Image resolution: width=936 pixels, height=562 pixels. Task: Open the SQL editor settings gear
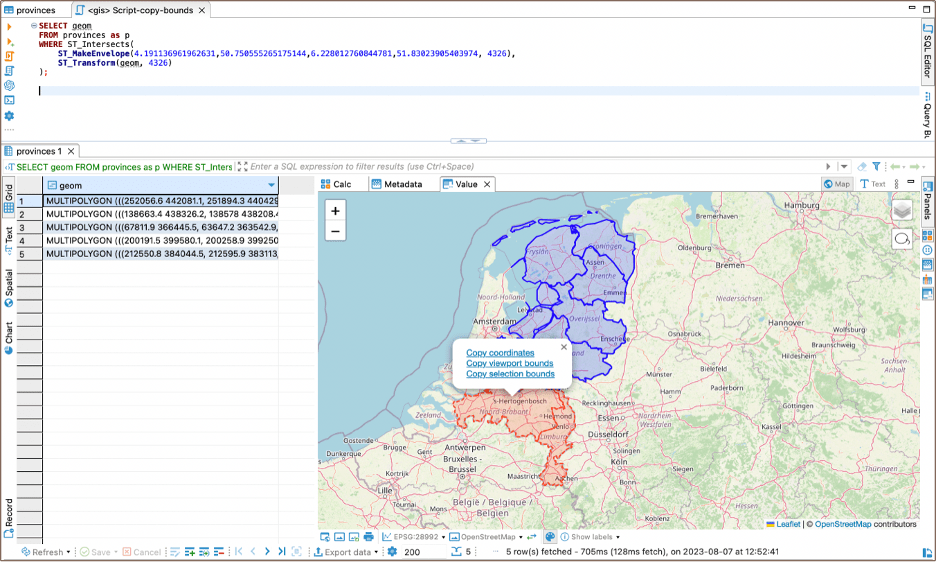point(10,116)
